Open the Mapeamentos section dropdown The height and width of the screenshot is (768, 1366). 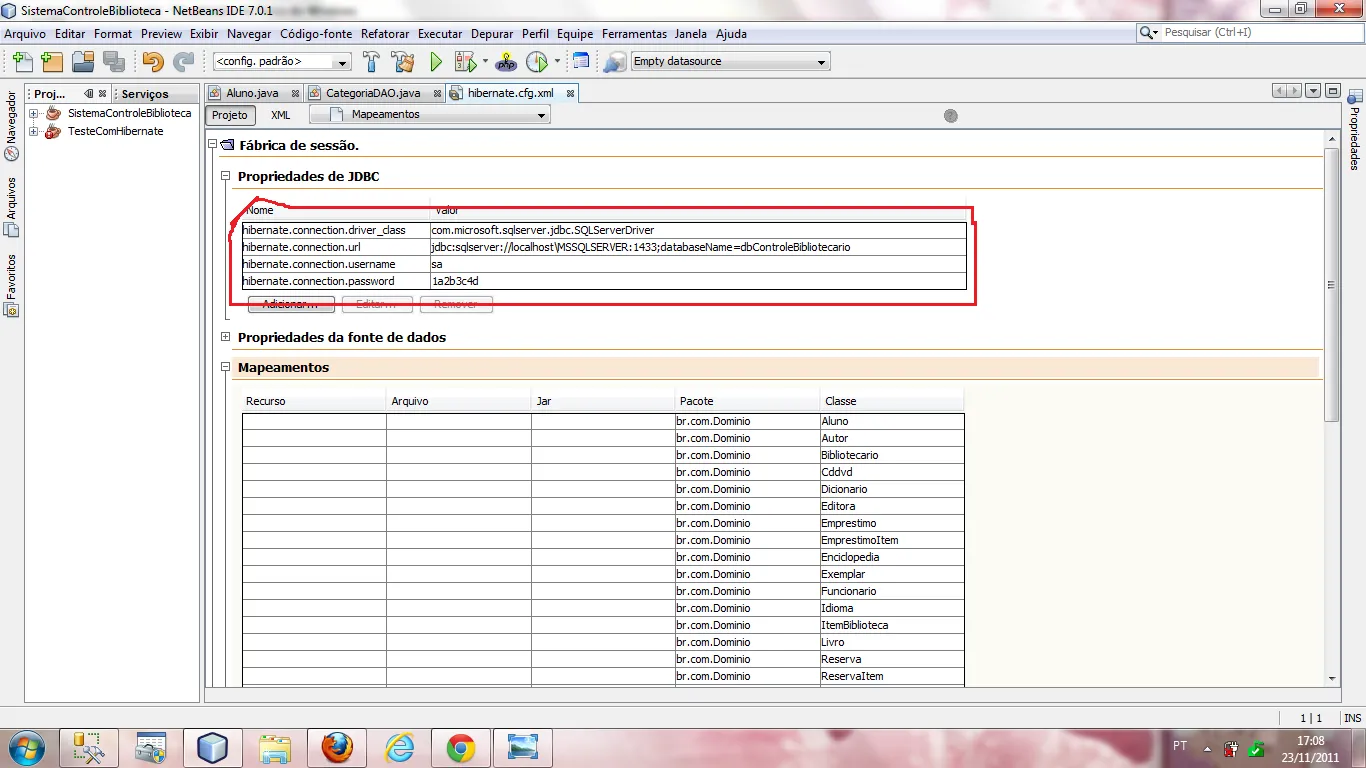(430, 115)
